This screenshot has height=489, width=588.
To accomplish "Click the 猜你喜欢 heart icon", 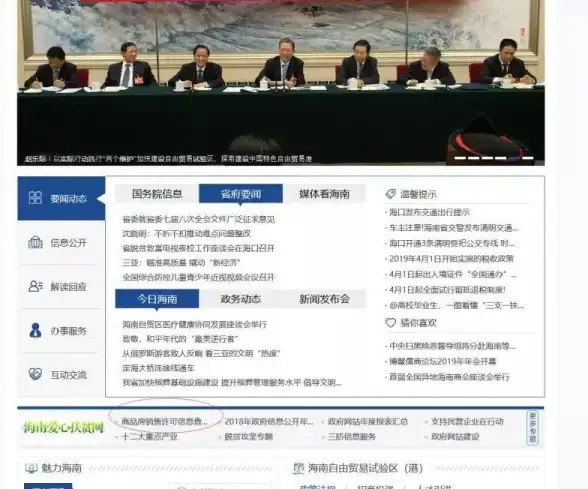I will pos(390,322).
